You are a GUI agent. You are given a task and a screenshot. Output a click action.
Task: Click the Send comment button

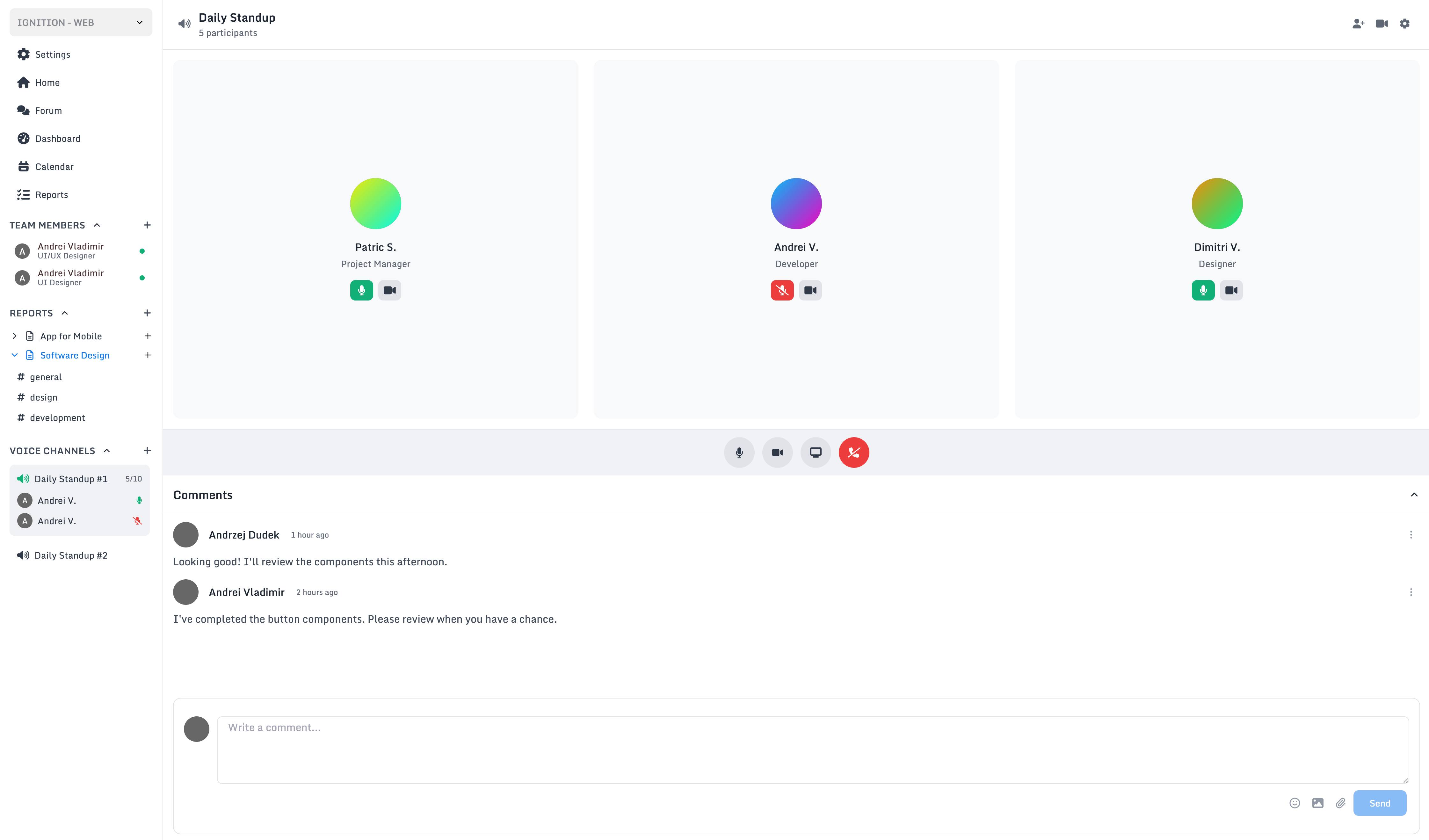1379,803
